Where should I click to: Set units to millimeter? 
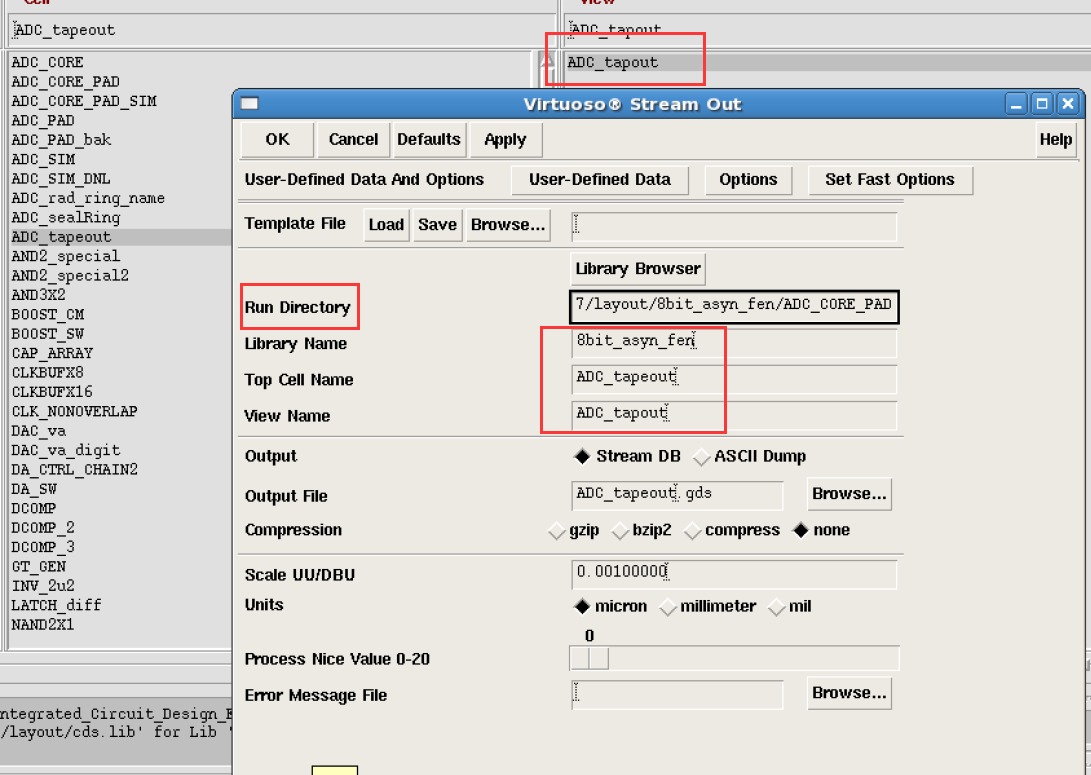(708, 607)
